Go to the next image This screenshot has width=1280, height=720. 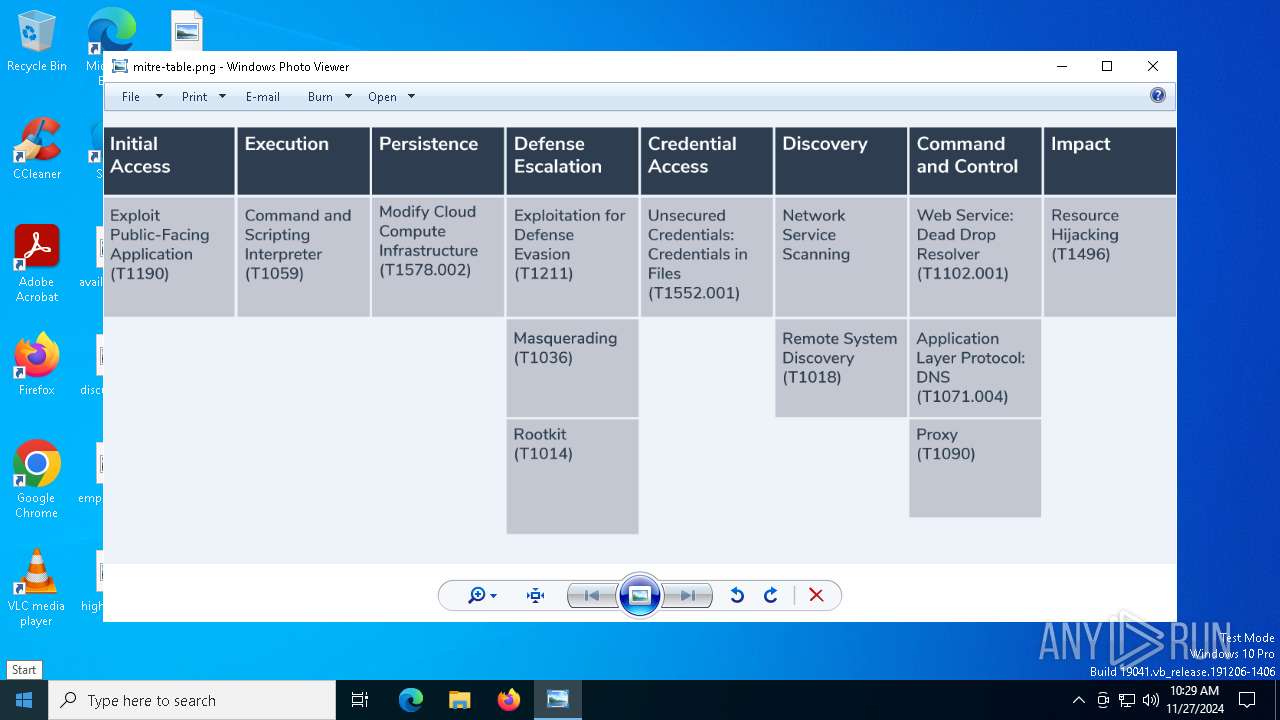pos(688,596)
